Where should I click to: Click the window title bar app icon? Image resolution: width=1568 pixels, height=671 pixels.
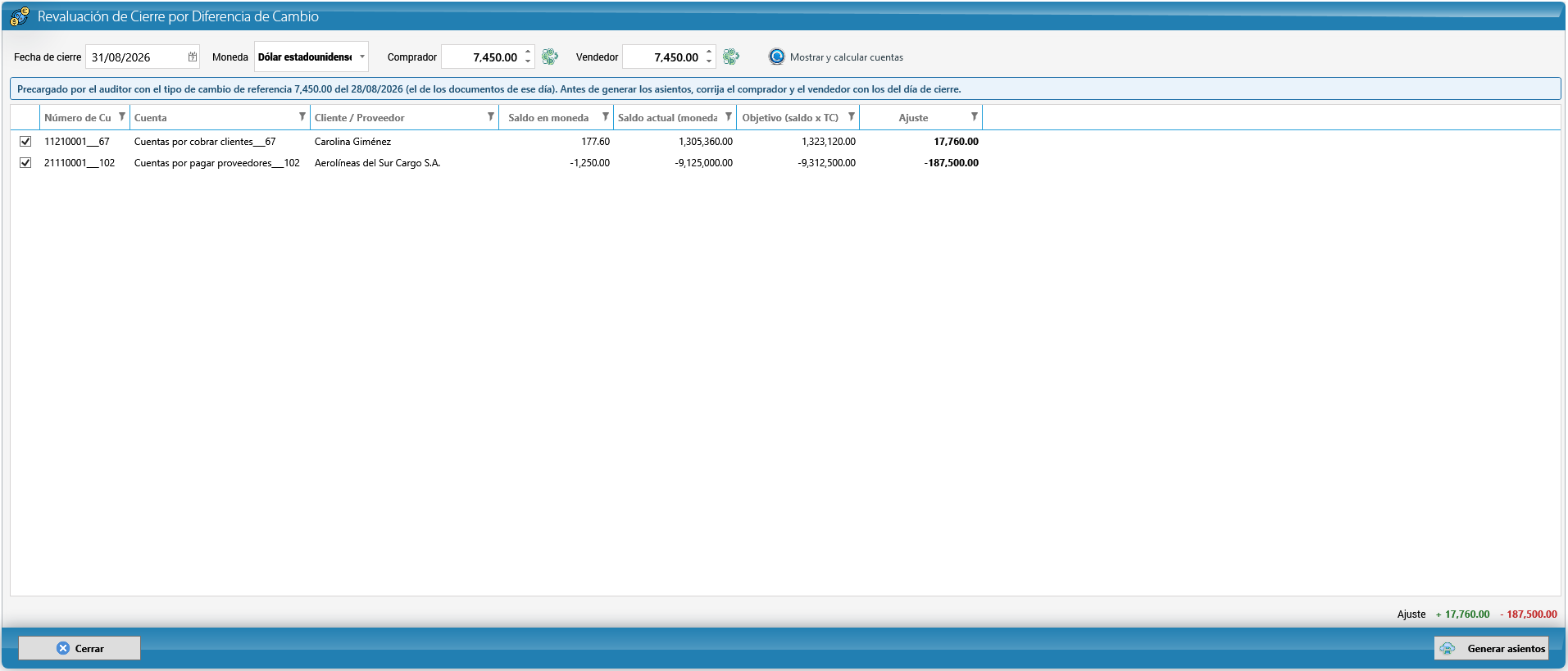[20, 16]
